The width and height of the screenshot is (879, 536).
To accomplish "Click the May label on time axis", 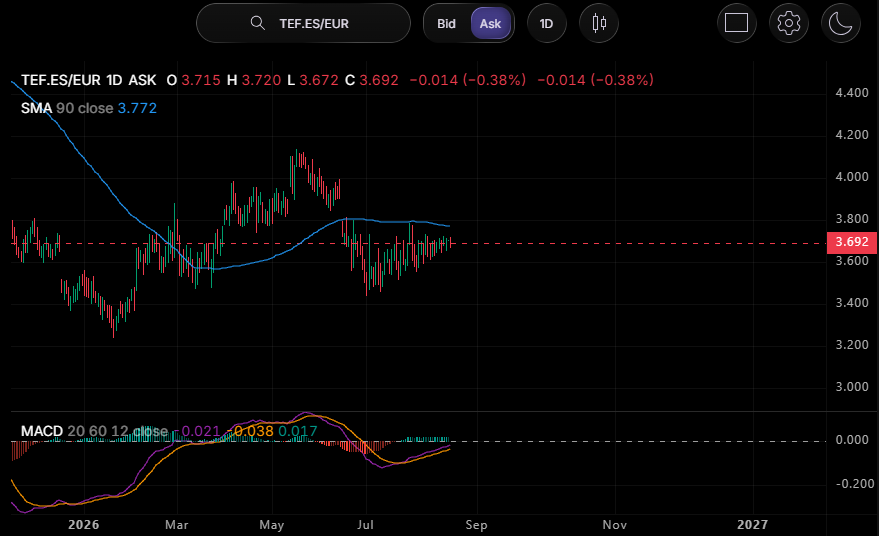I will (x=272, y=525).
